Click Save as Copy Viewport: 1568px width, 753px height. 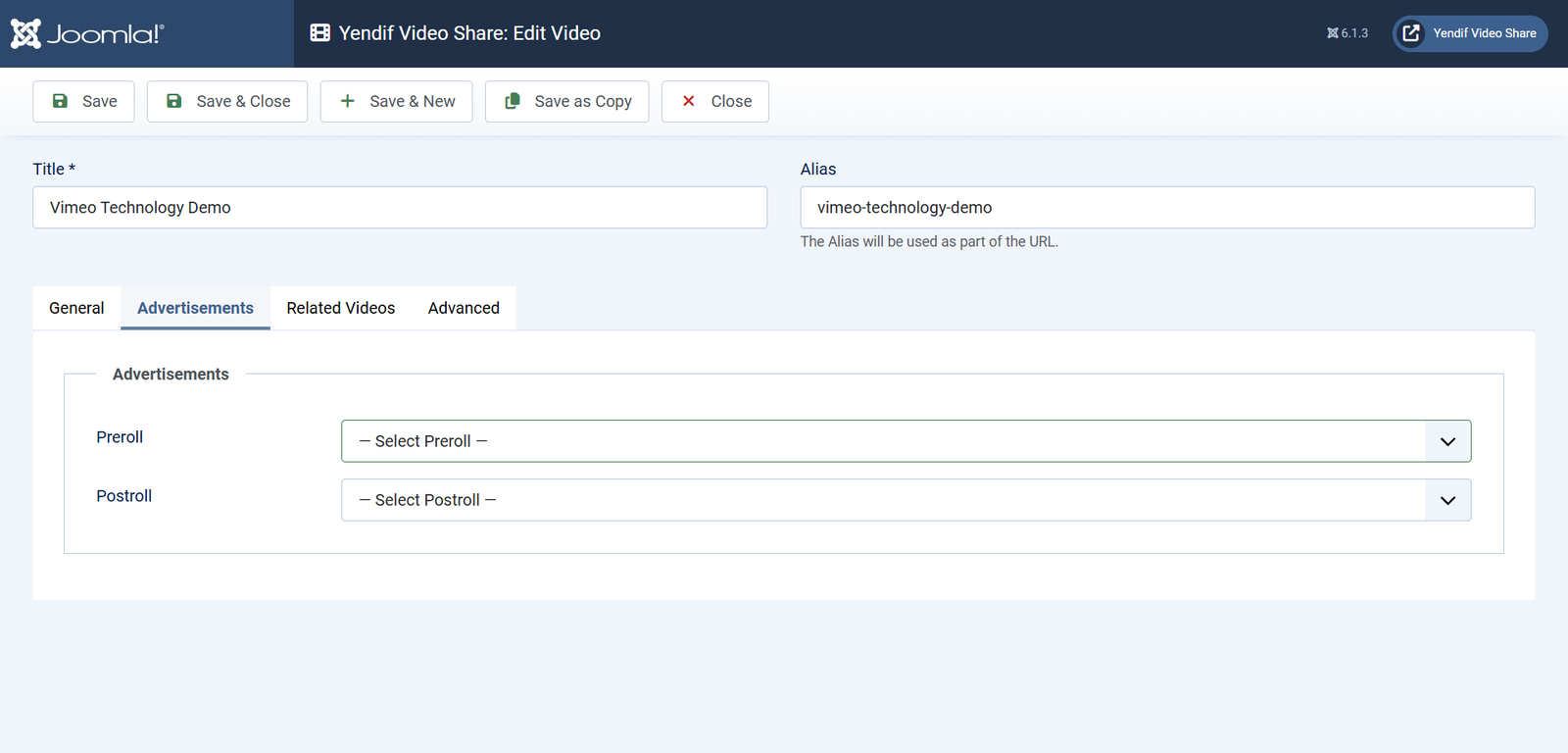coord(567,101)
